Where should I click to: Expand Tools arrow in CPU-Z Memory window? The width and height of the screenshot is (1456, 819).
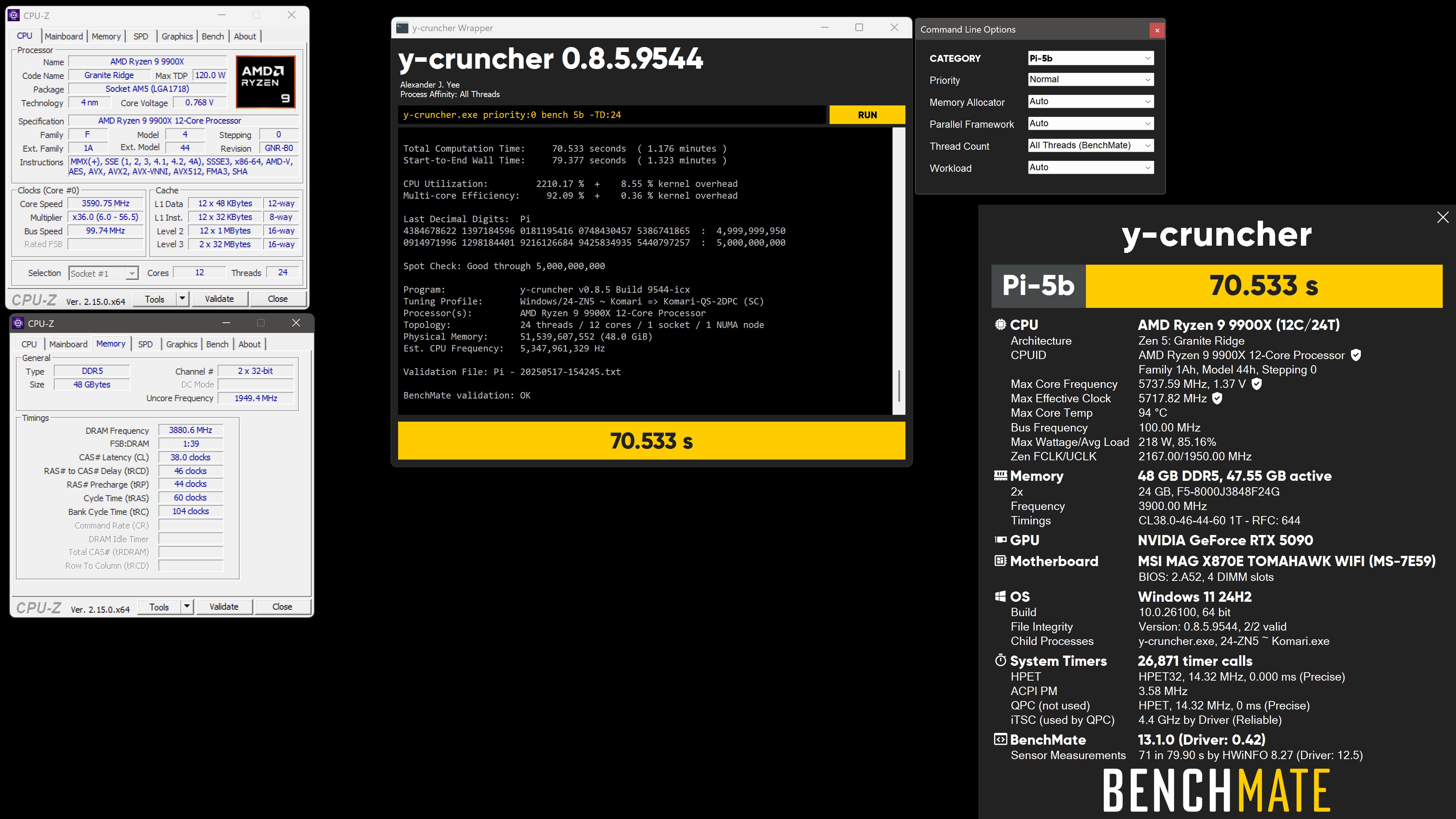click(187, 607)
